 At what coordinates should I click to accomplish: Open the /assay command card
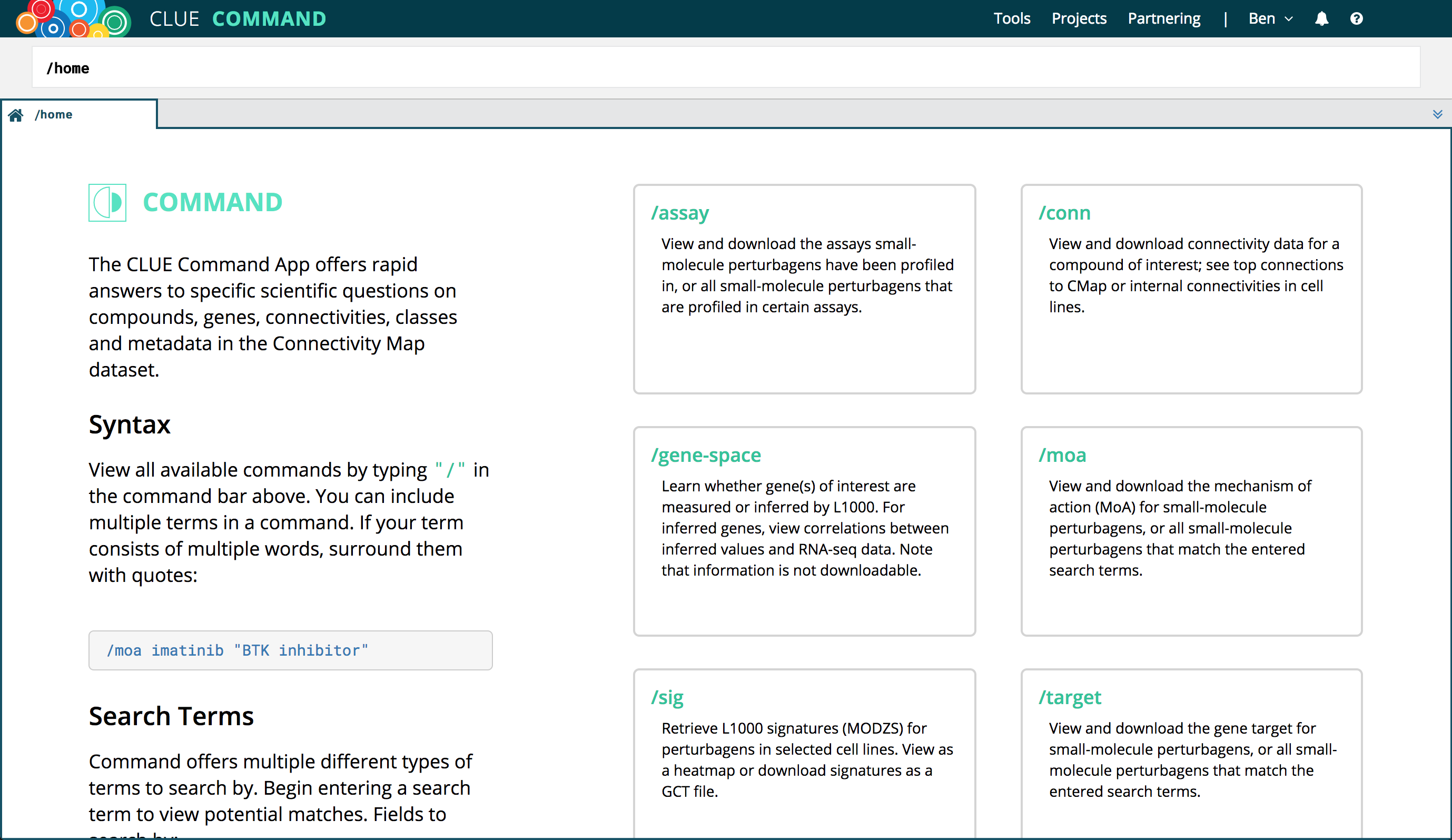[804, 289]
